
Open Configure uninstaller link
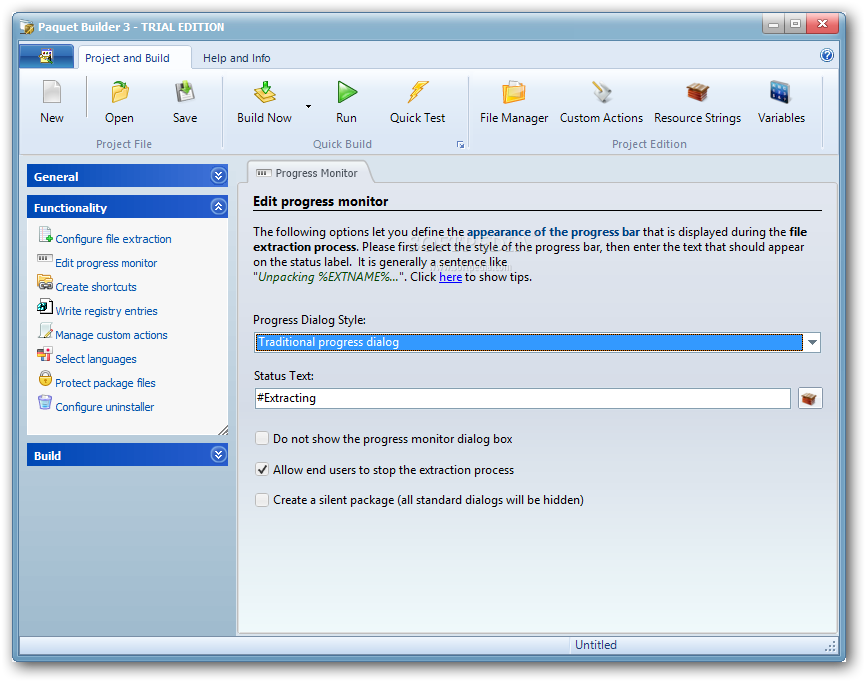coord(104,407)
